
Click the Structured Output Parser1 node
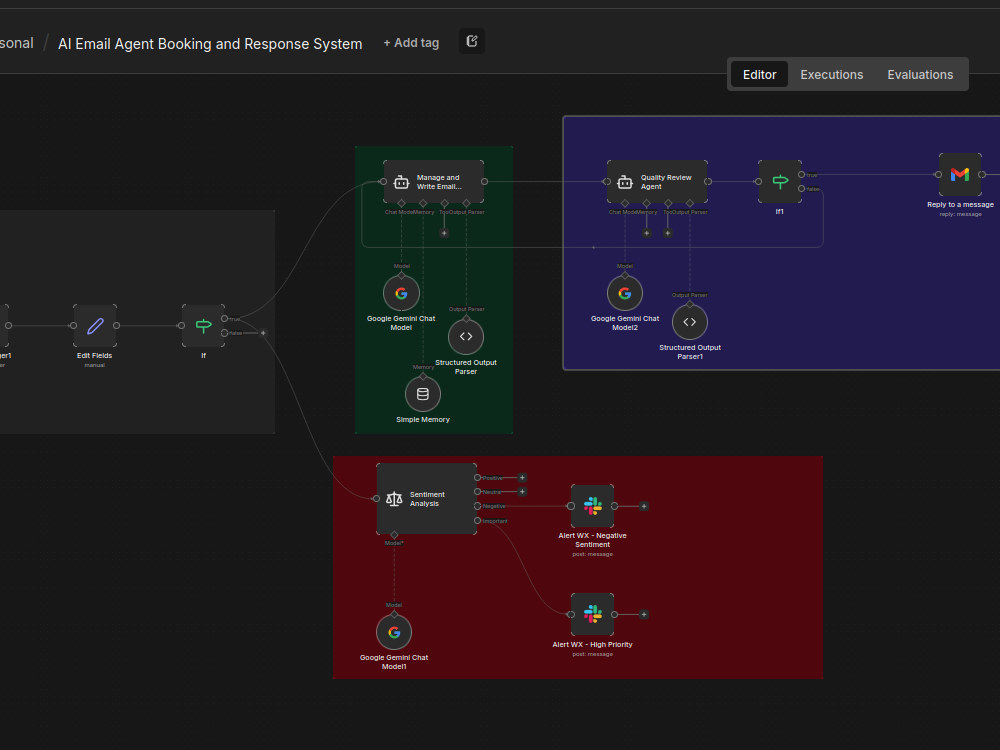click(x=689, y=322)
